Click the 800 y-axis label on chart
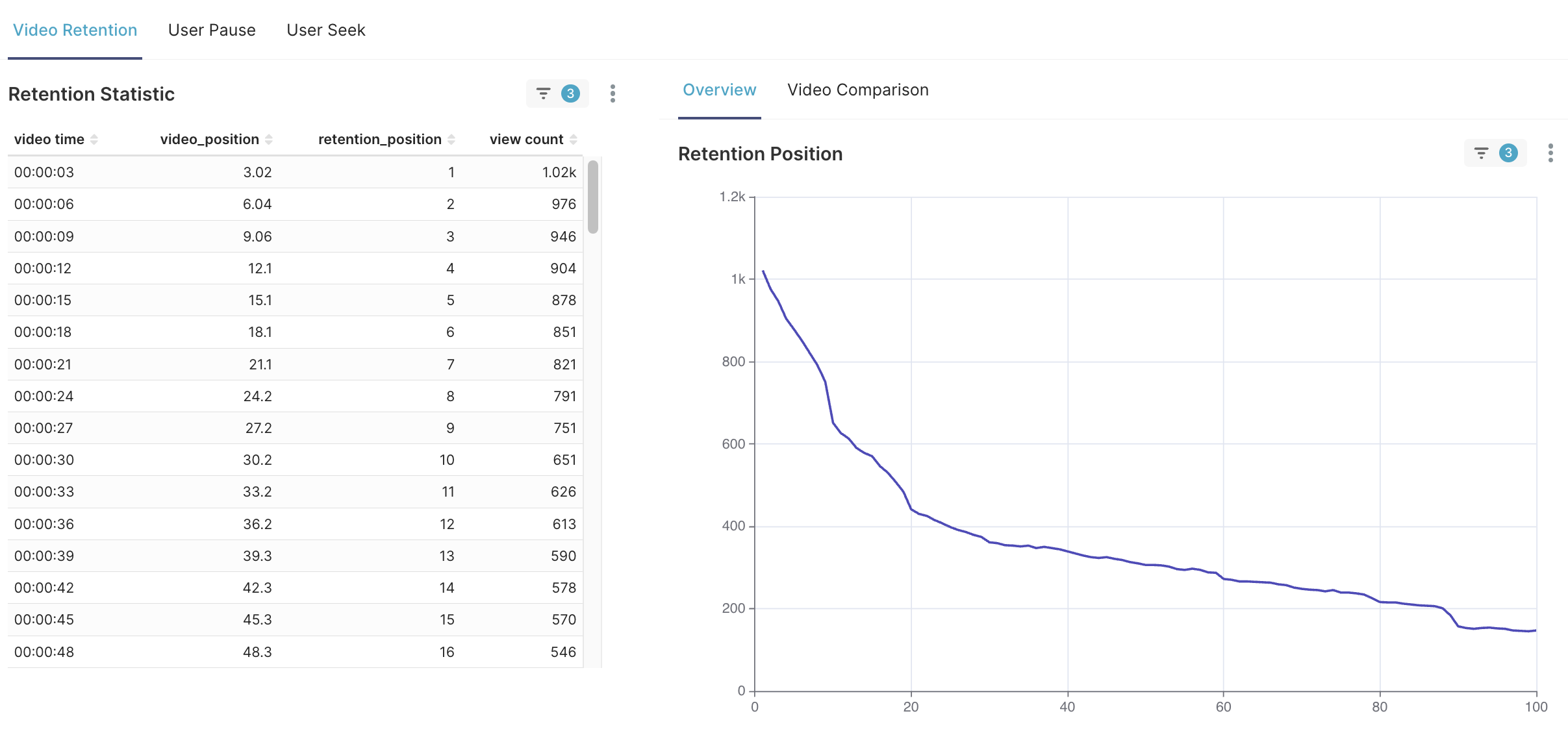The height and width of the screenshot is (731, 1568). (733, 362)
